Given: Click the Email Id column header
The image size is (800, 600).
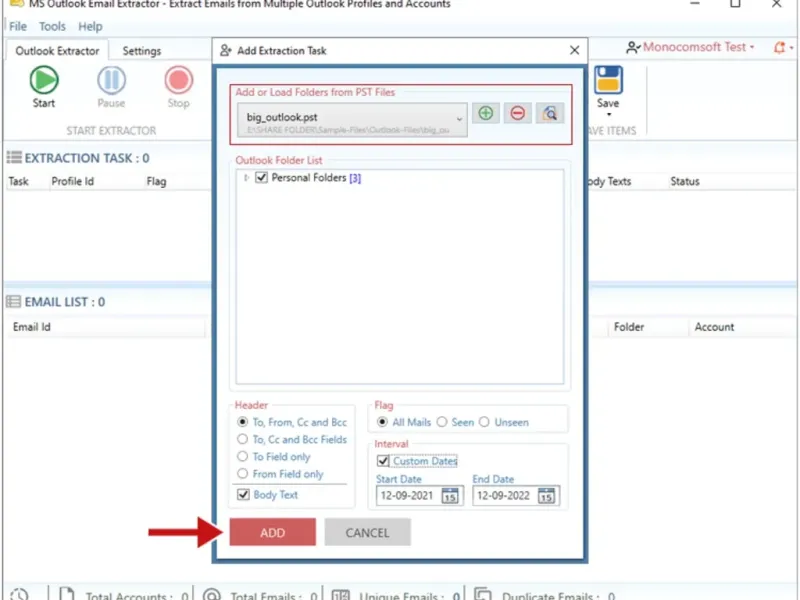Looking at the screenshot, I should (x=32, y=327).
